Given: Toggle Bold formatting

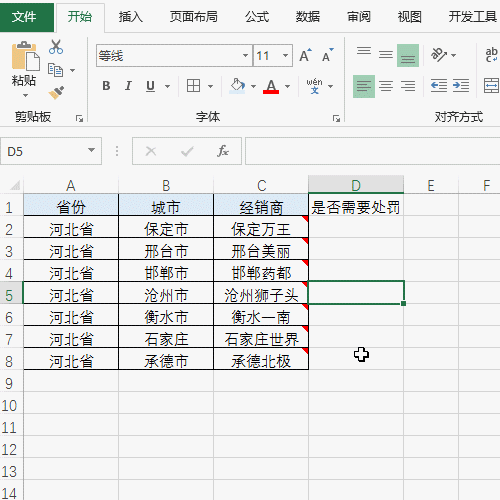Looking at the screenshot, I should [106, 86].
